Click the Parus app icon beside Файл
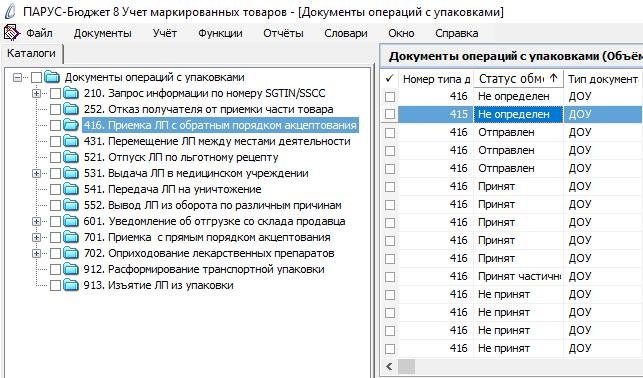Viewport: 643px width, 378px height. coord(11,33)
